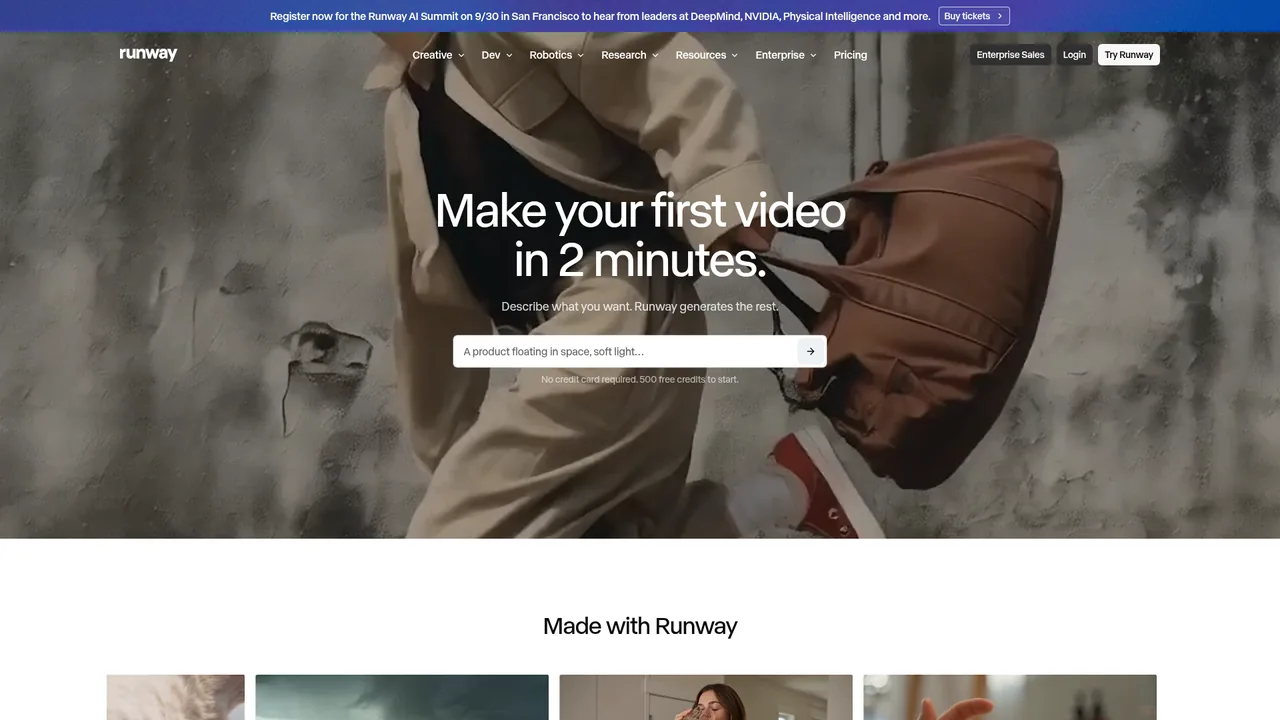Expand the Resources menu chevron
This screenshot has width=1280, height=720.
click(x=734, y=55)
